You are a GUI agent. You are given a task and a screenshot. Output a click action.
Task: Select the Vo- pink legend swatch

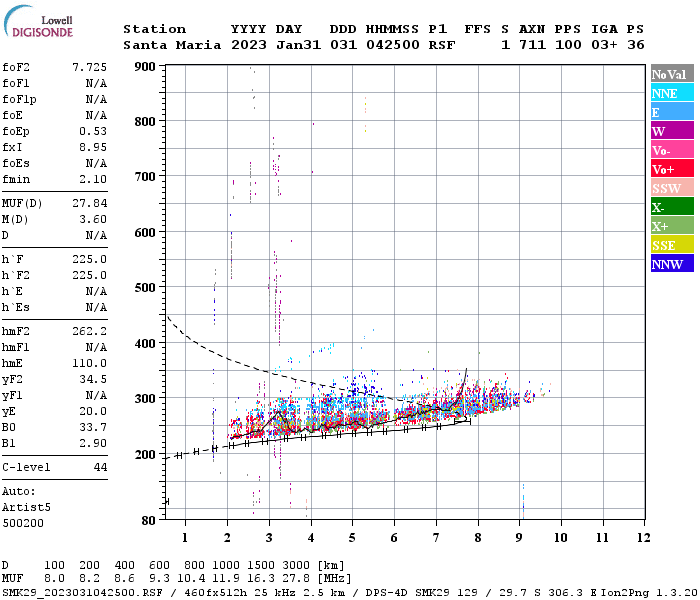(x=672, y=149)
